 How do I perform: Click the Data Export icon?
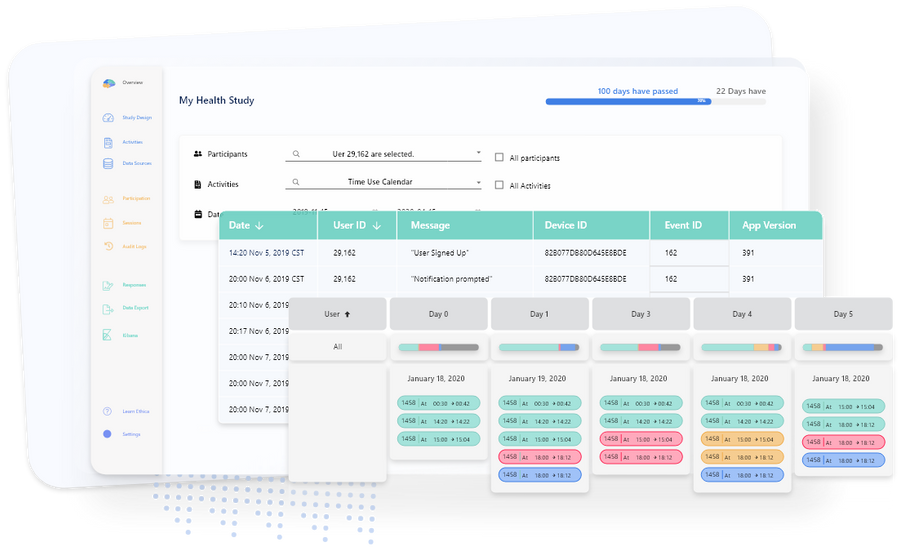click(109, 308)
